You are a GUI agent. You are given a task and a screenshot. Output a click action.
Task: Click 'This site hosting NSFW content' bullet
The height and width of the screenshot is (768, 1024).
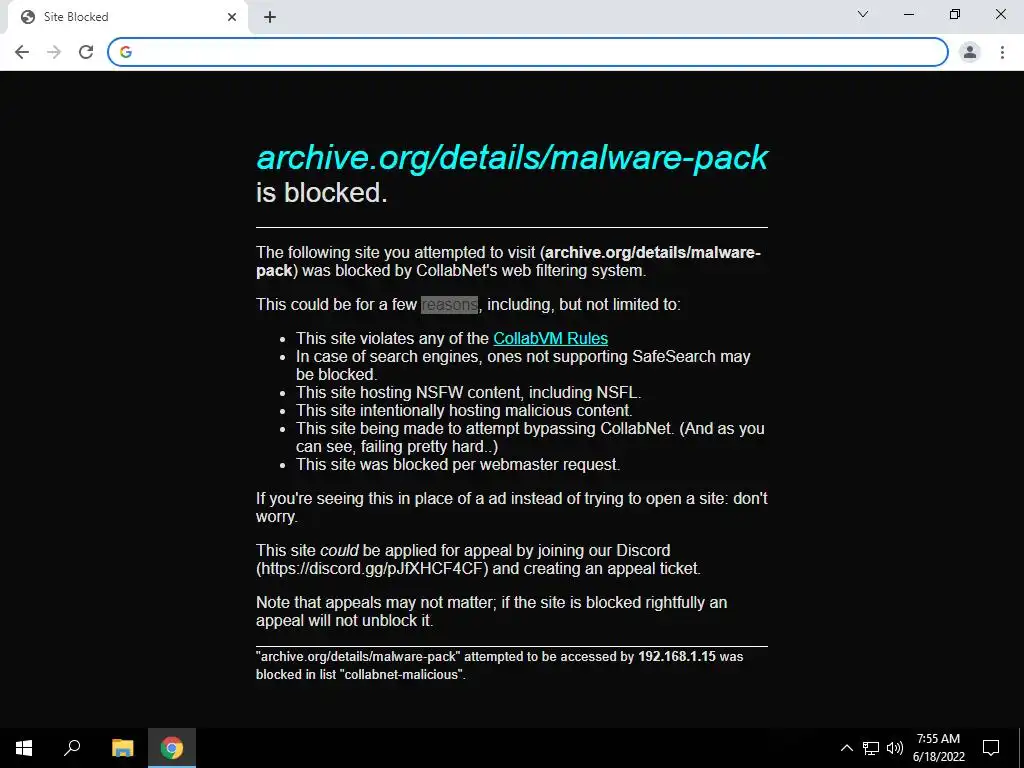click(468, 392)
